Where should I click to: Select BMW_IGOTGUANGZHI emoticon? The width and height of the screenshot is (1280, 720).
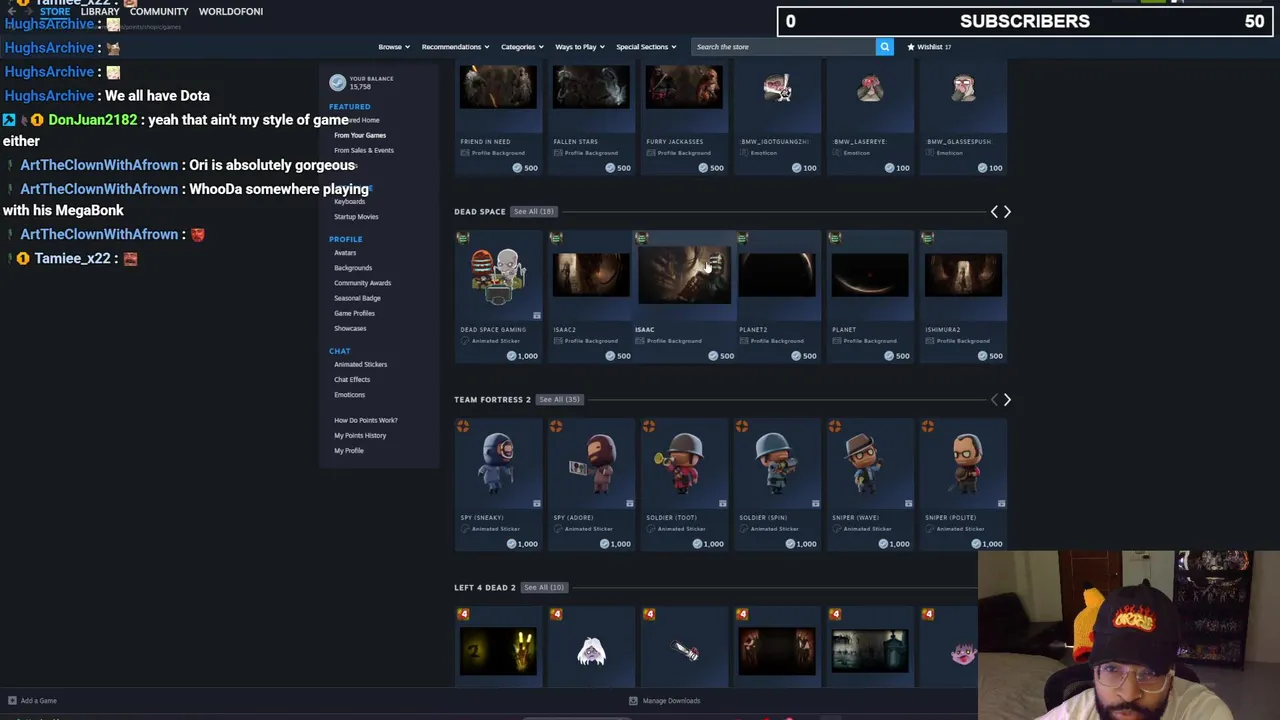coord(777,118)
